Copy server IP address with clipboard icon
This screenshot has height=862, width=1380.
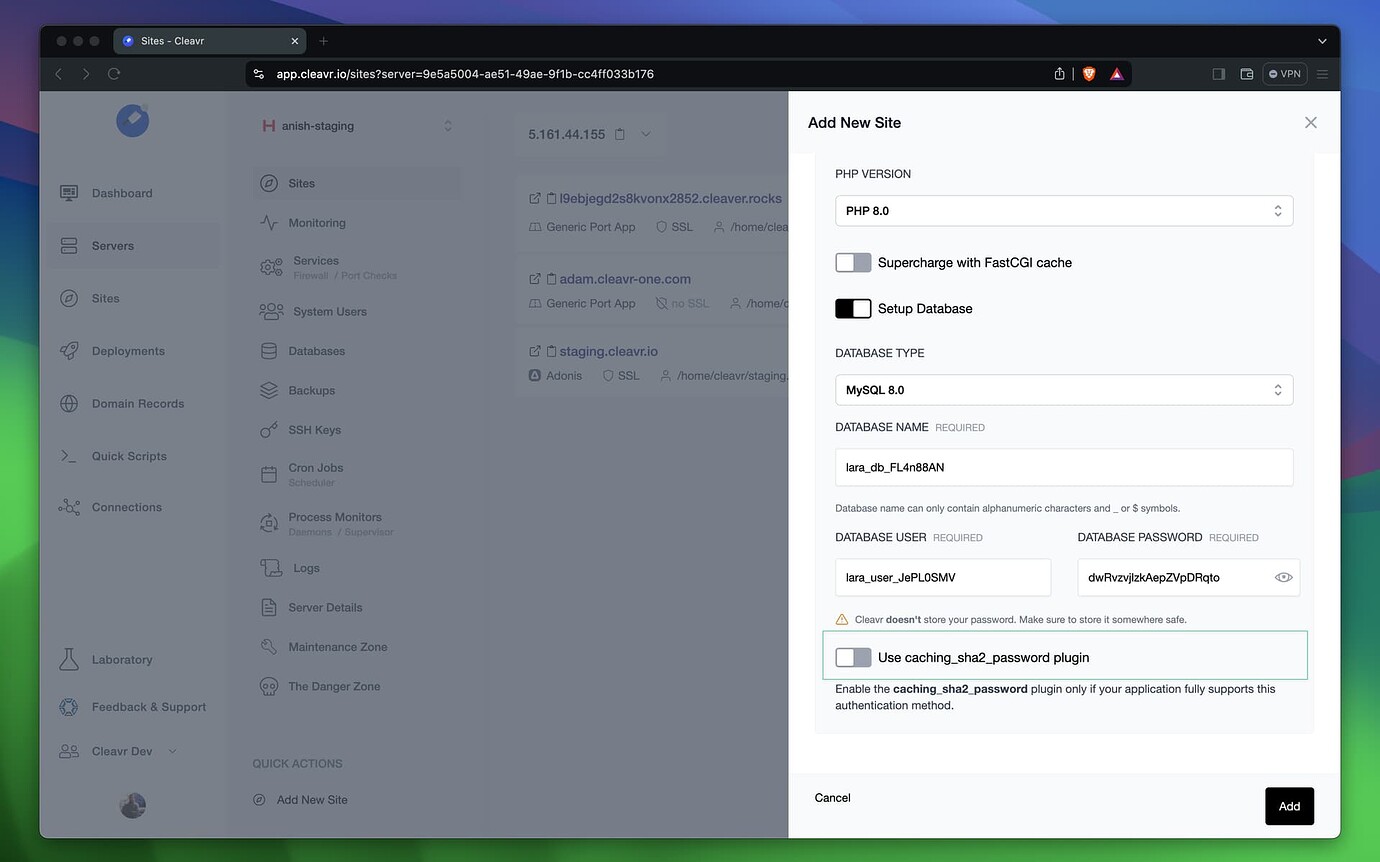[620, 134]
